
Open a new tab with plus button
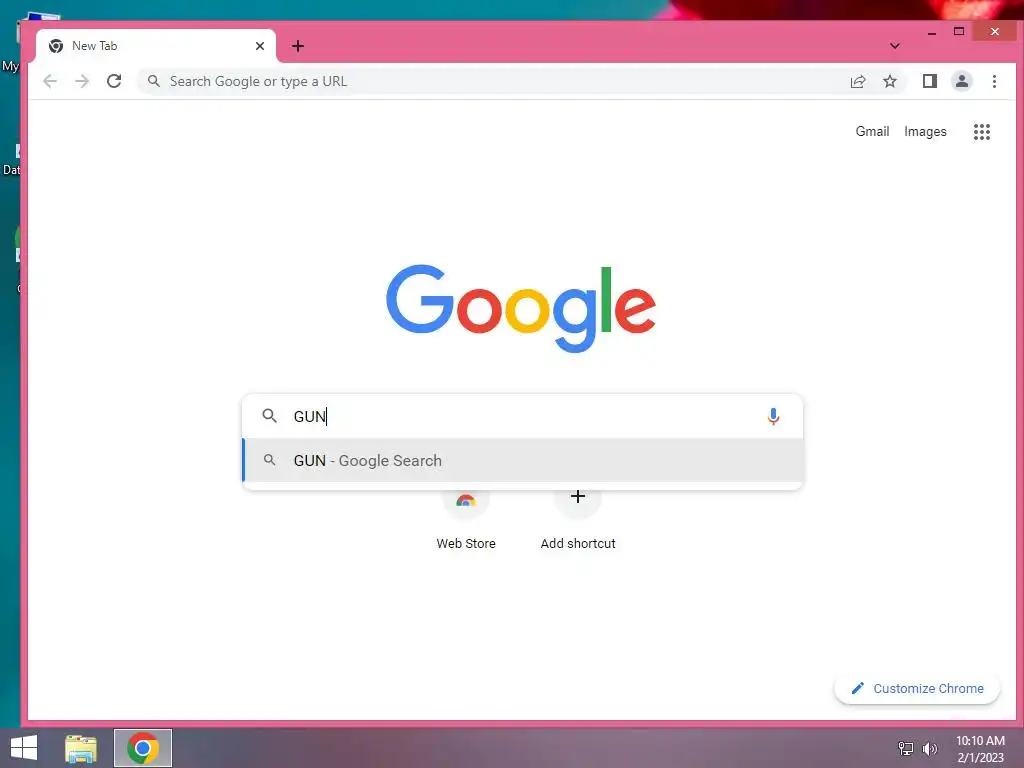(x=298, y=46)
